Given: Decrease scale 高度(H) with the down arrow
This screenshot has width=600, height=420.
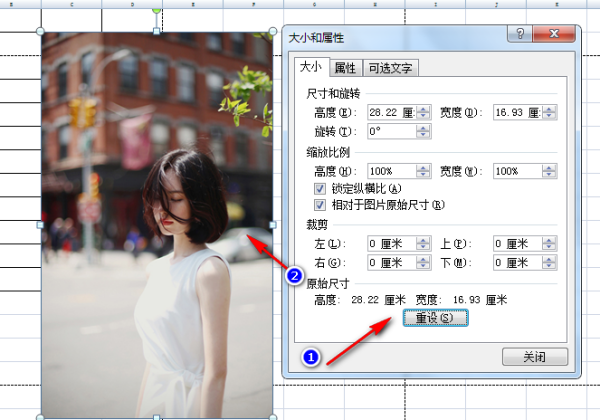Looking at the screenshot, I should pyautogui.click(x=423, y=174).
